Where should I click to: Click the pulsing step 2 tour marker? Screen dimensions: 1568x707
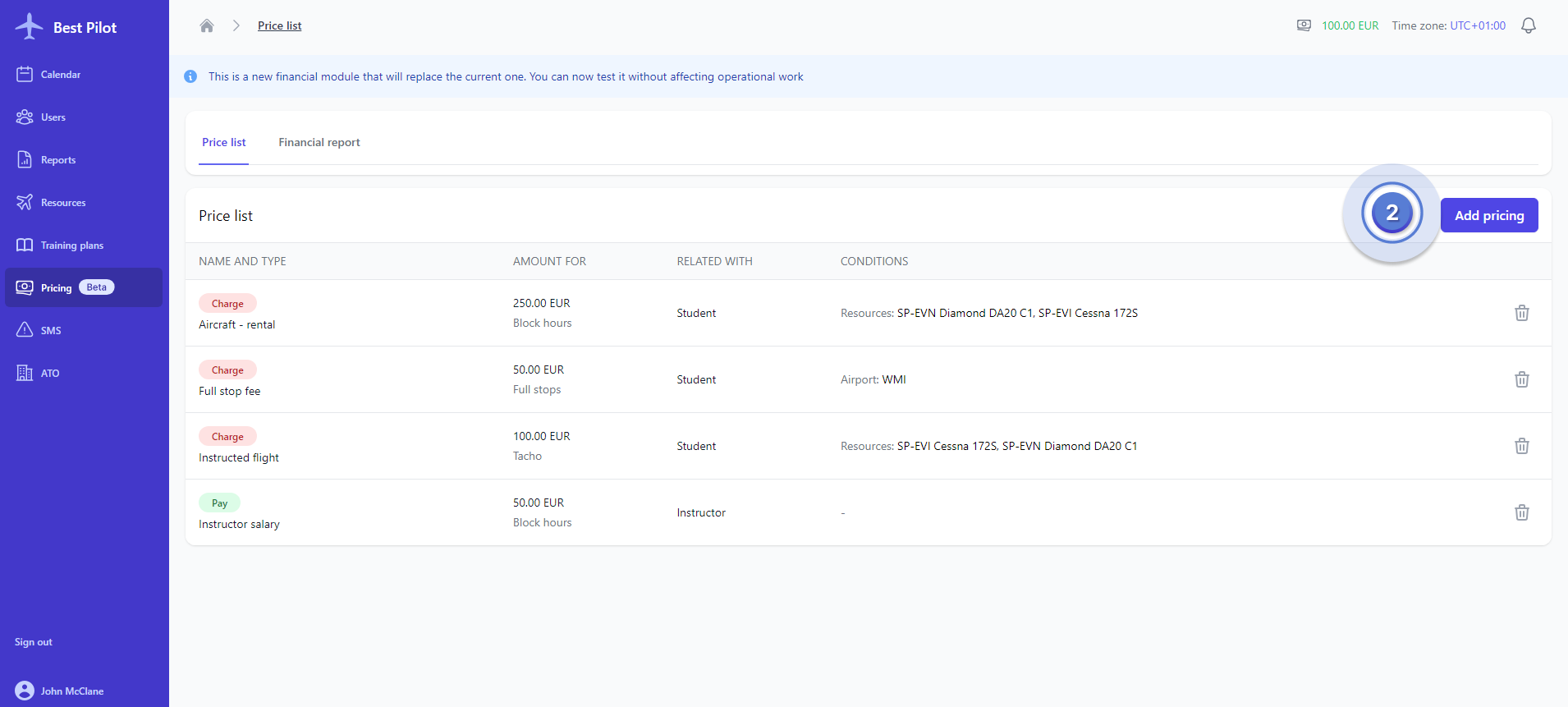[1391, 213]
